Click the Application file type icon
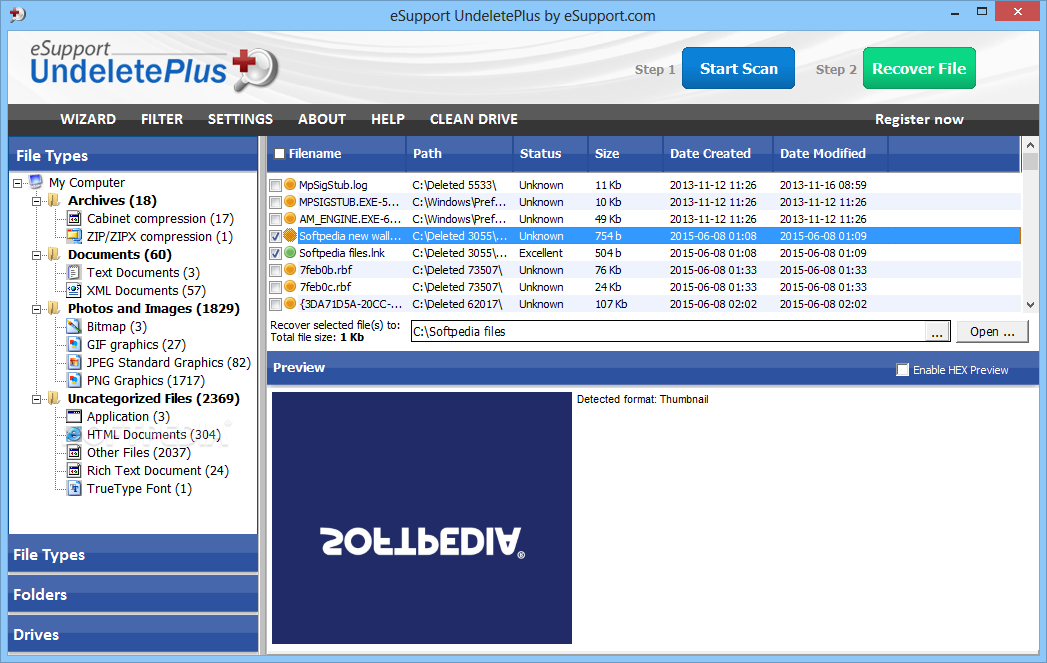1047x663 pixels. pos(74,417)
